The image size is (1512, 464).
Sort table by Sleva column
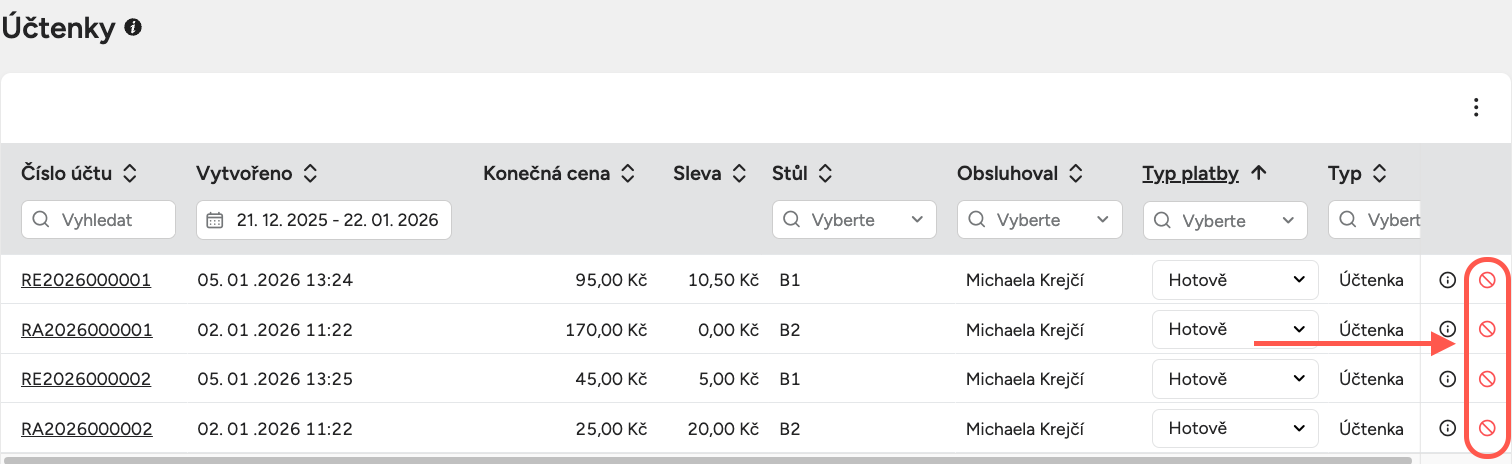pyautogui.click(x=739, y=174)
